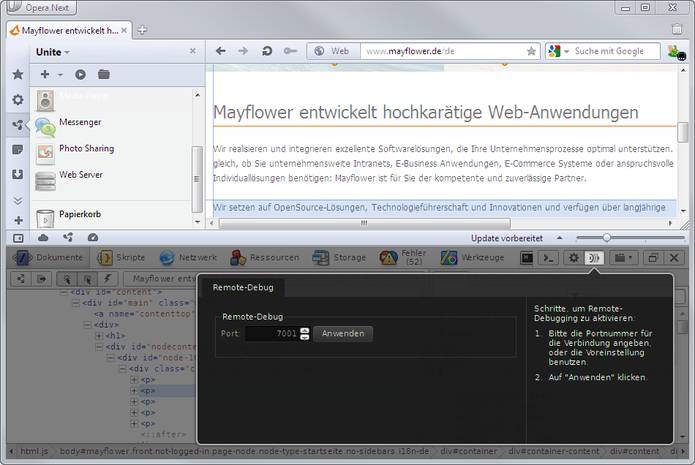The image size is (695, 465).
Task: Click the Port number field 7001
Action: 272,333
